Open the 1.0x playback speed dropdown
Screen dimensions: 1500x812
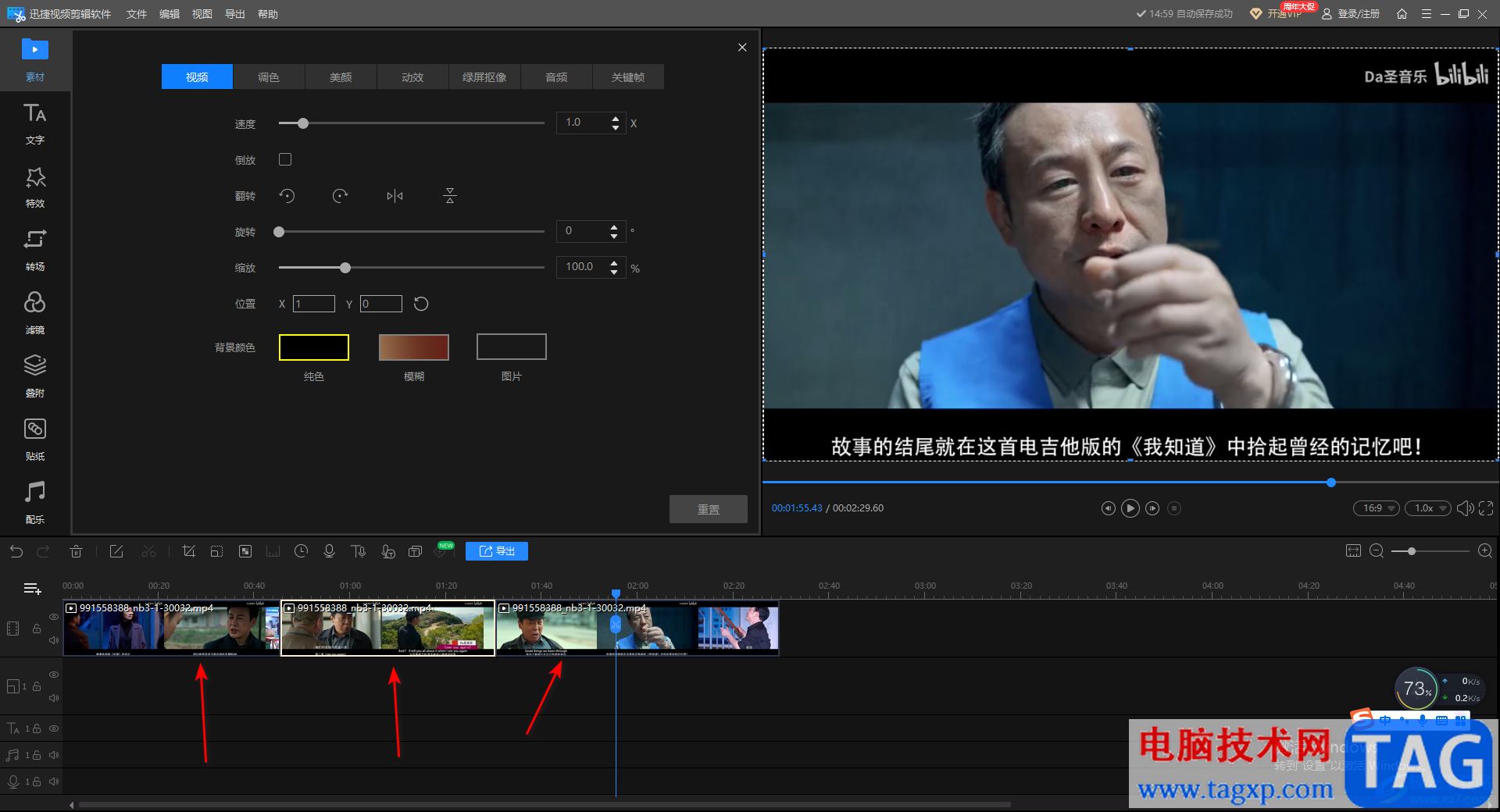[1427, 508]
